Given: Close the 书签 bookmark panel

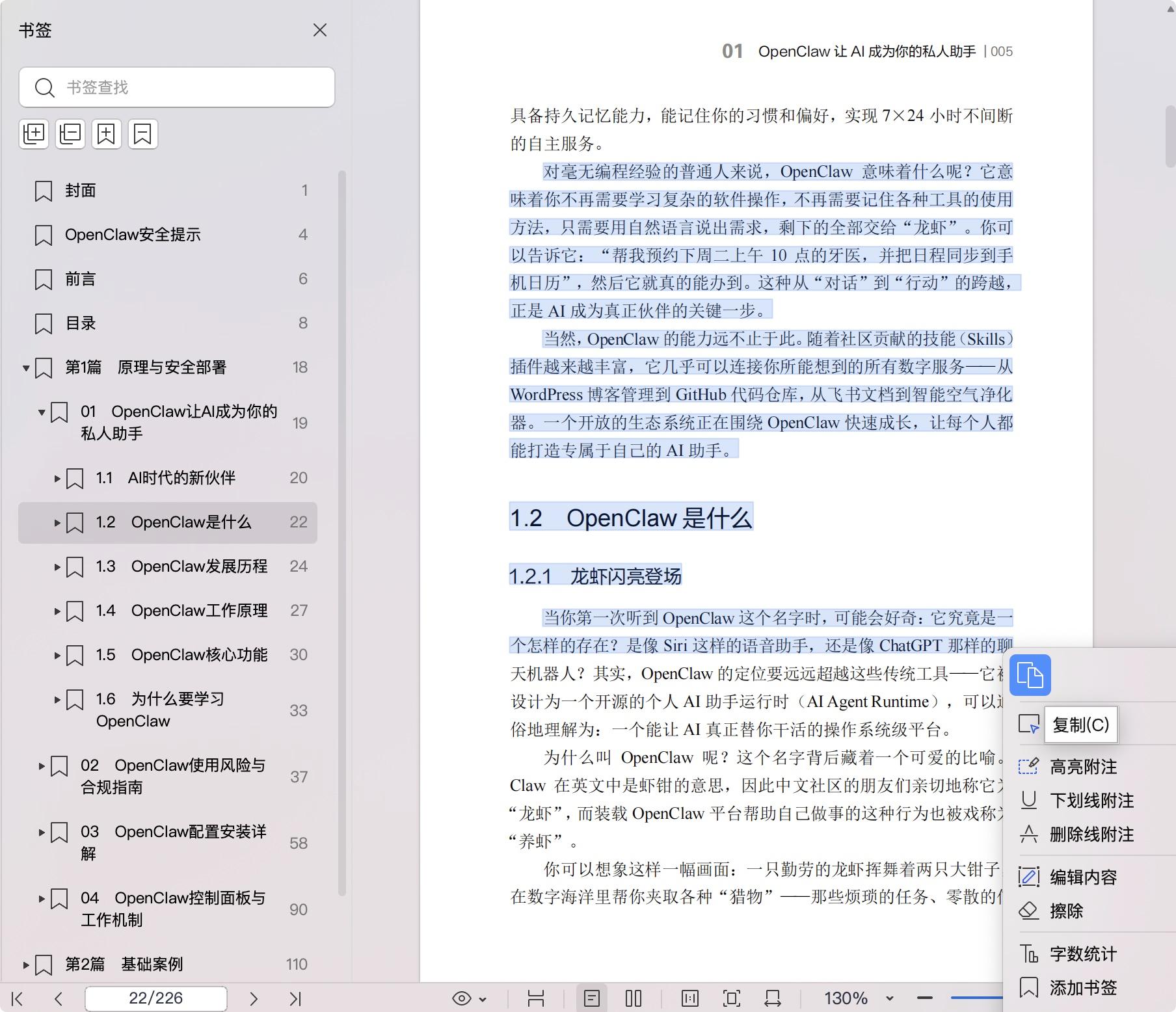Looking at the screenshot, I should point(319,31).
